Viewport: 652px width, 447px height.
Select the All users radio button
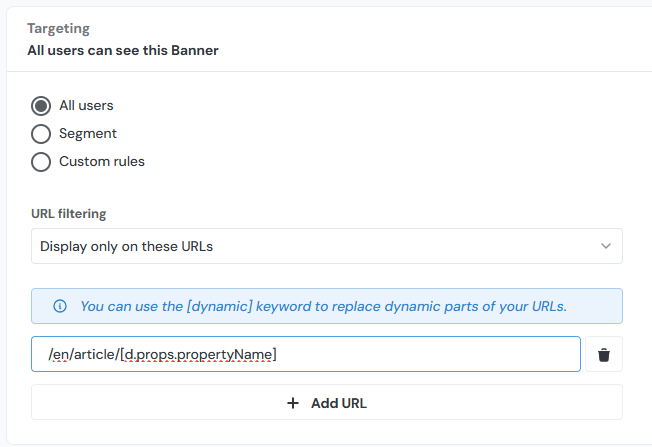41,105
